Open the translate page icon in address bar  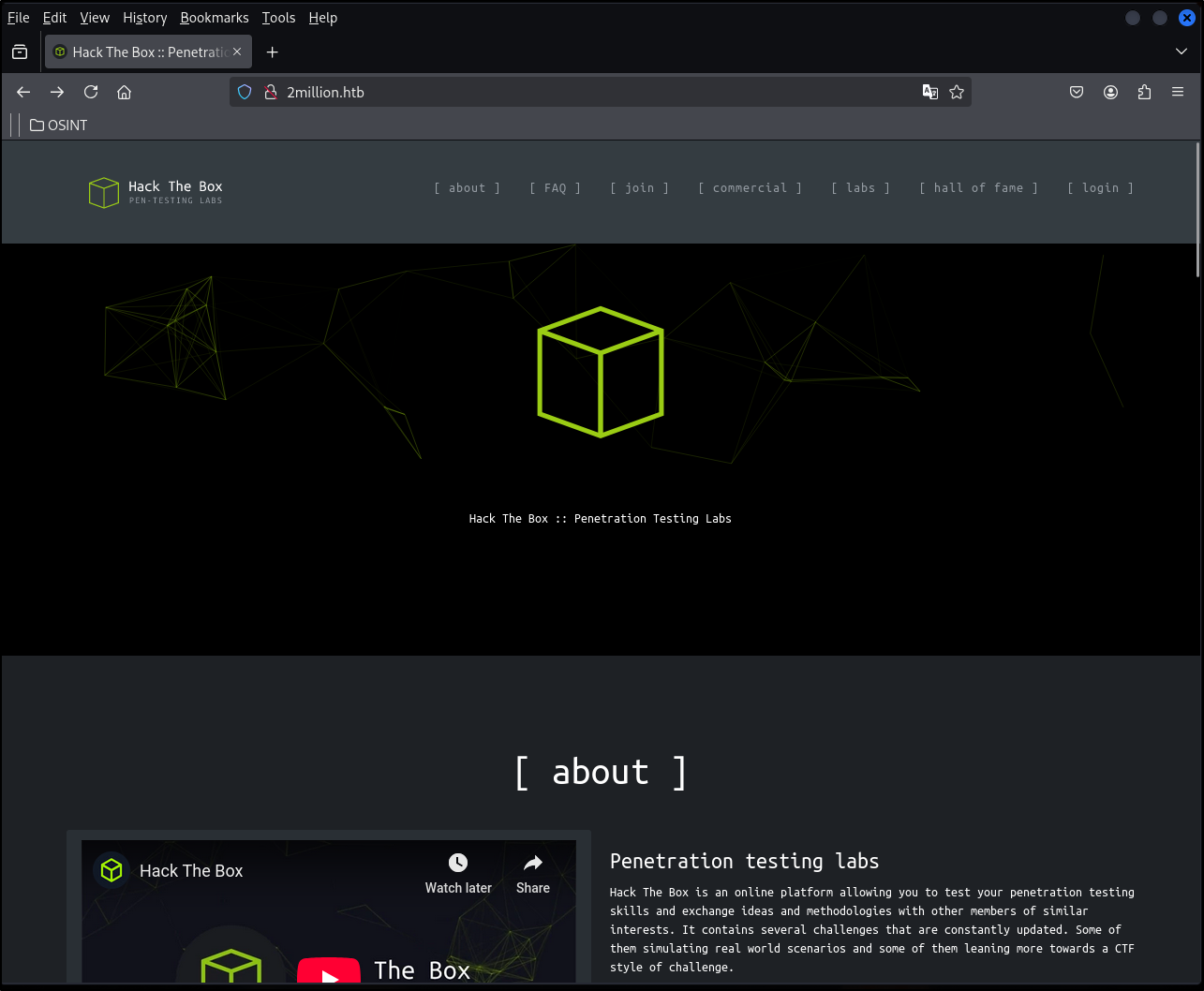click(x=930, y=92)
